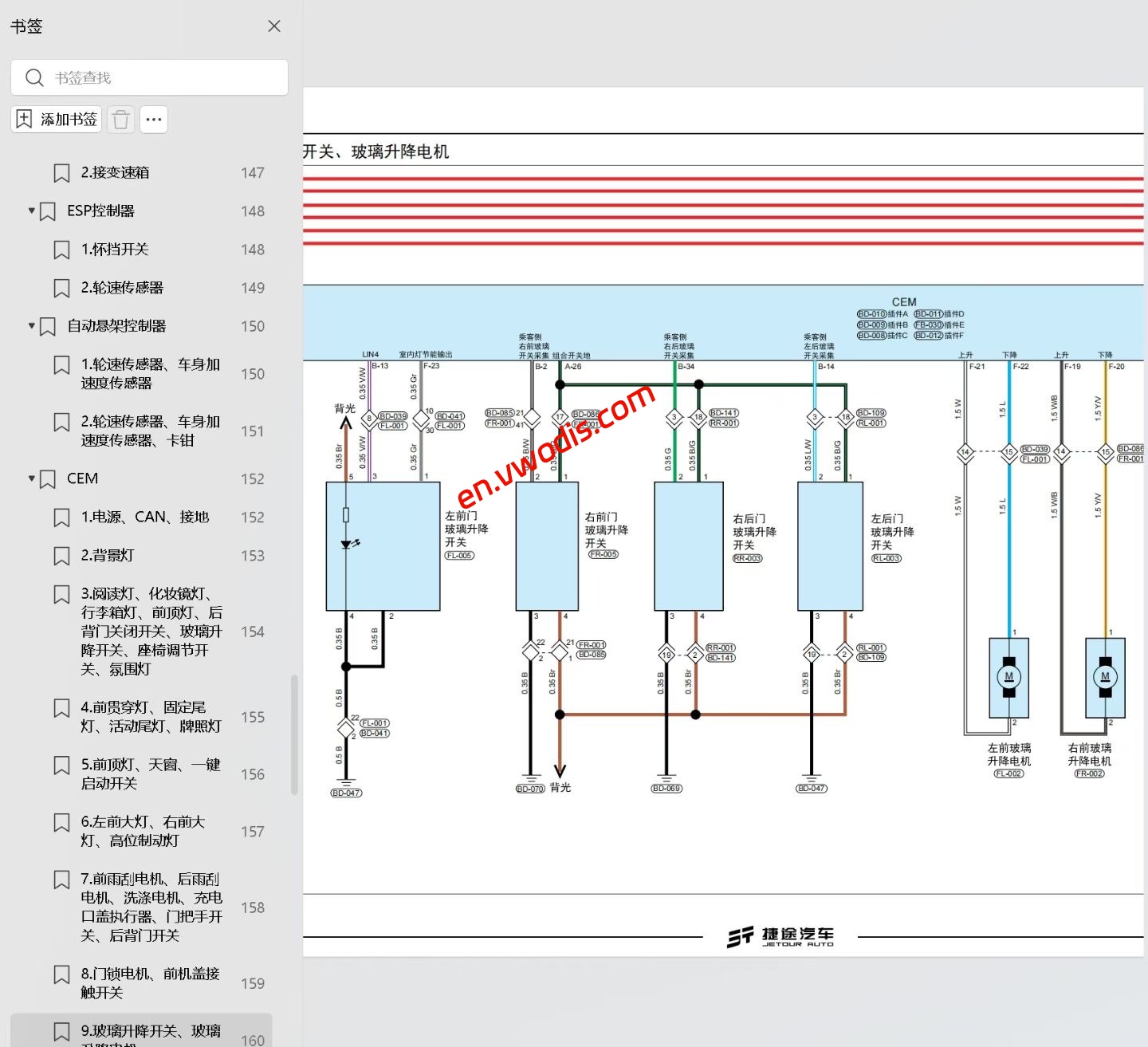This screenshot has height=1047, width=1148.
Task: Click the bookmark icon beside ESP控制器
Action: pyautogui.click(x=48, y=211)
